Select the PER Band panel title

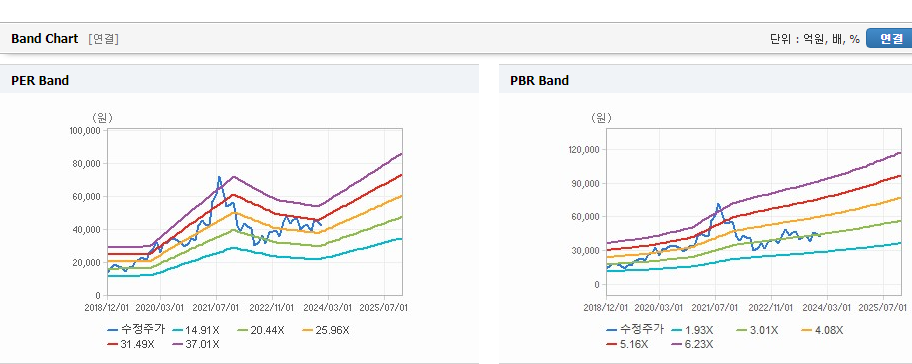pos(40,81)
